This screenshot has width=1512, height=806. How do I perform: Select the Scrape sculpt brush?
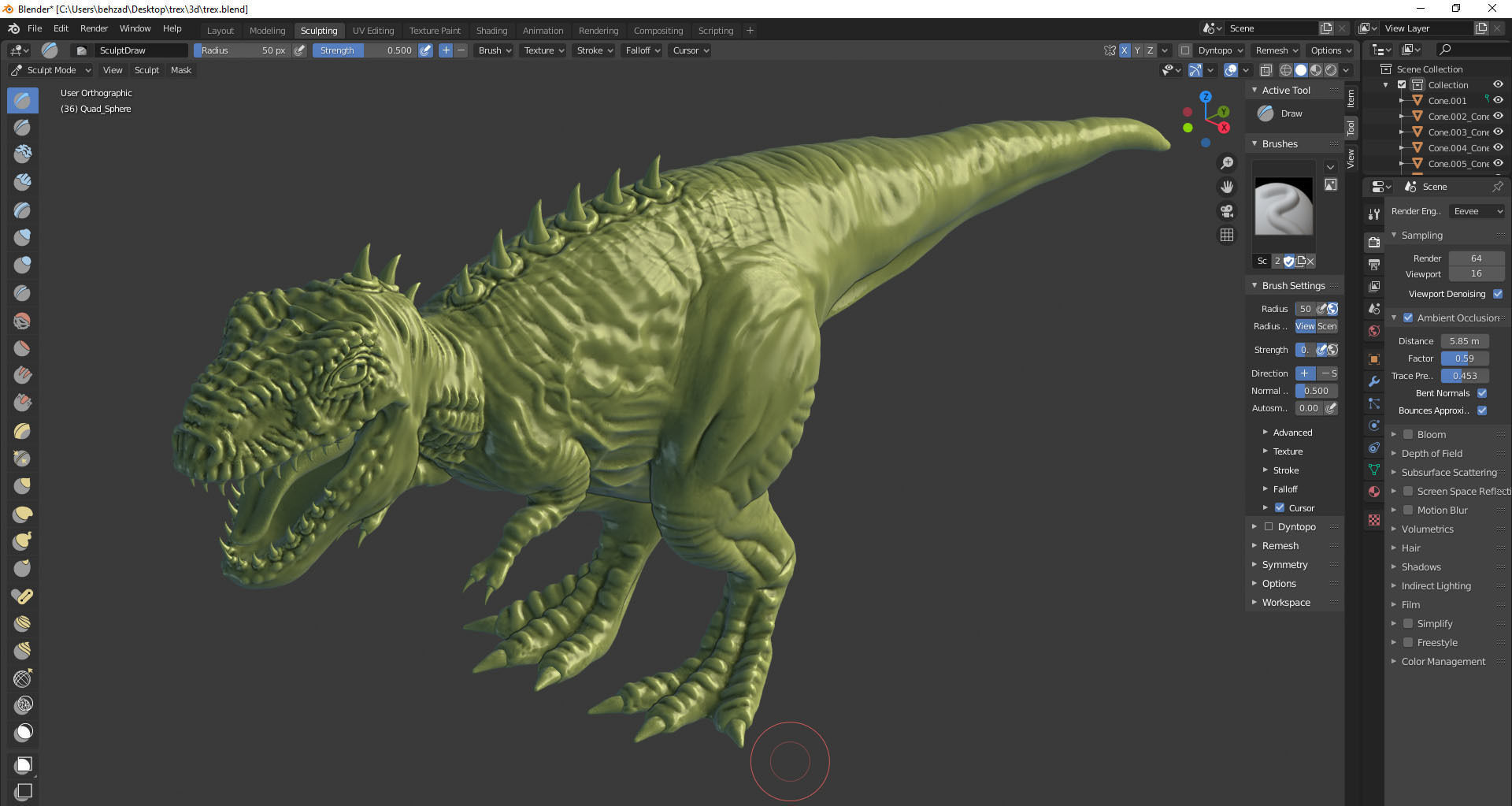pos(23,403)
